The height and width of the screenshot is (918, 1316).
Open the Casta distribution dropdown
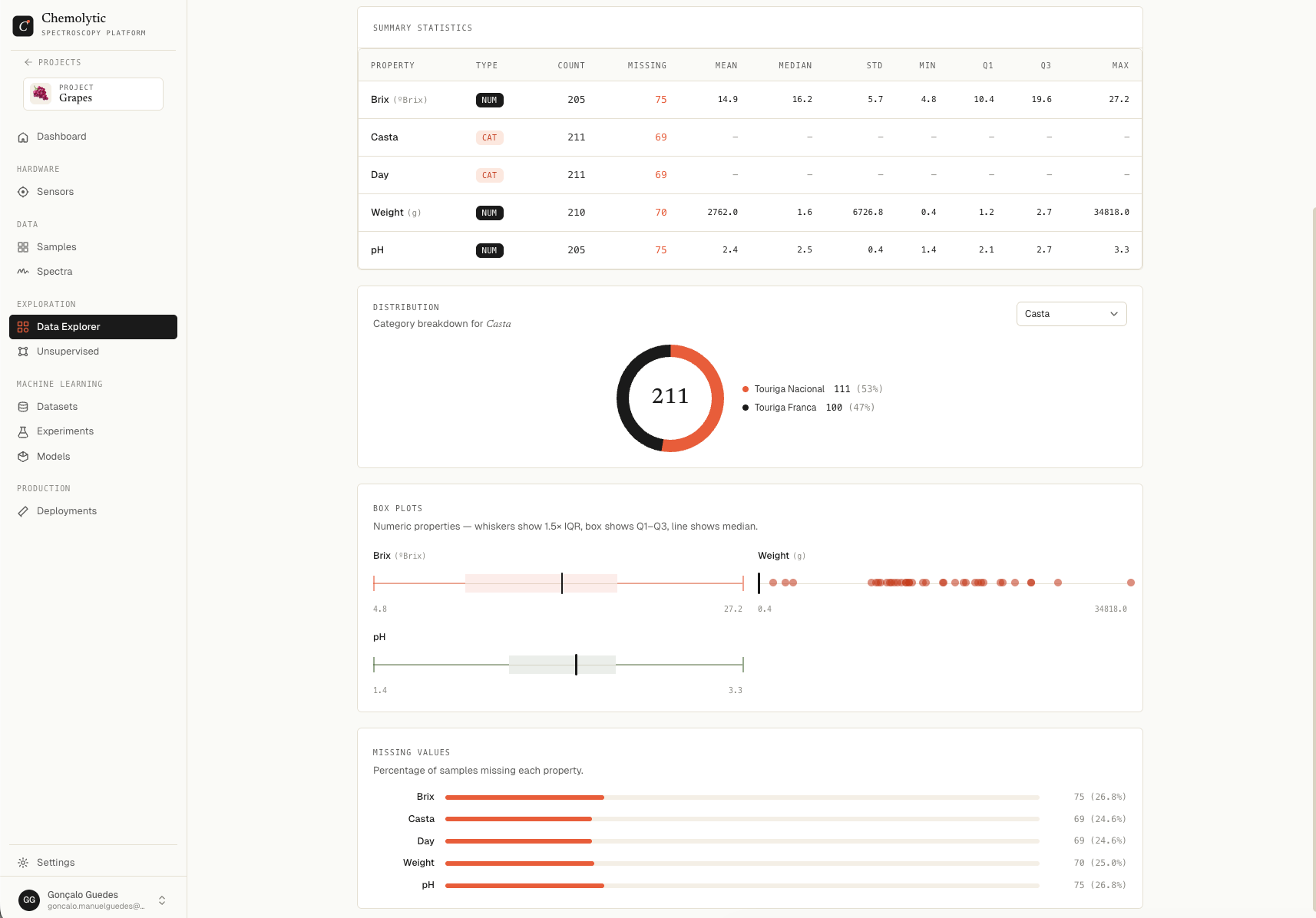point(1071,314)
